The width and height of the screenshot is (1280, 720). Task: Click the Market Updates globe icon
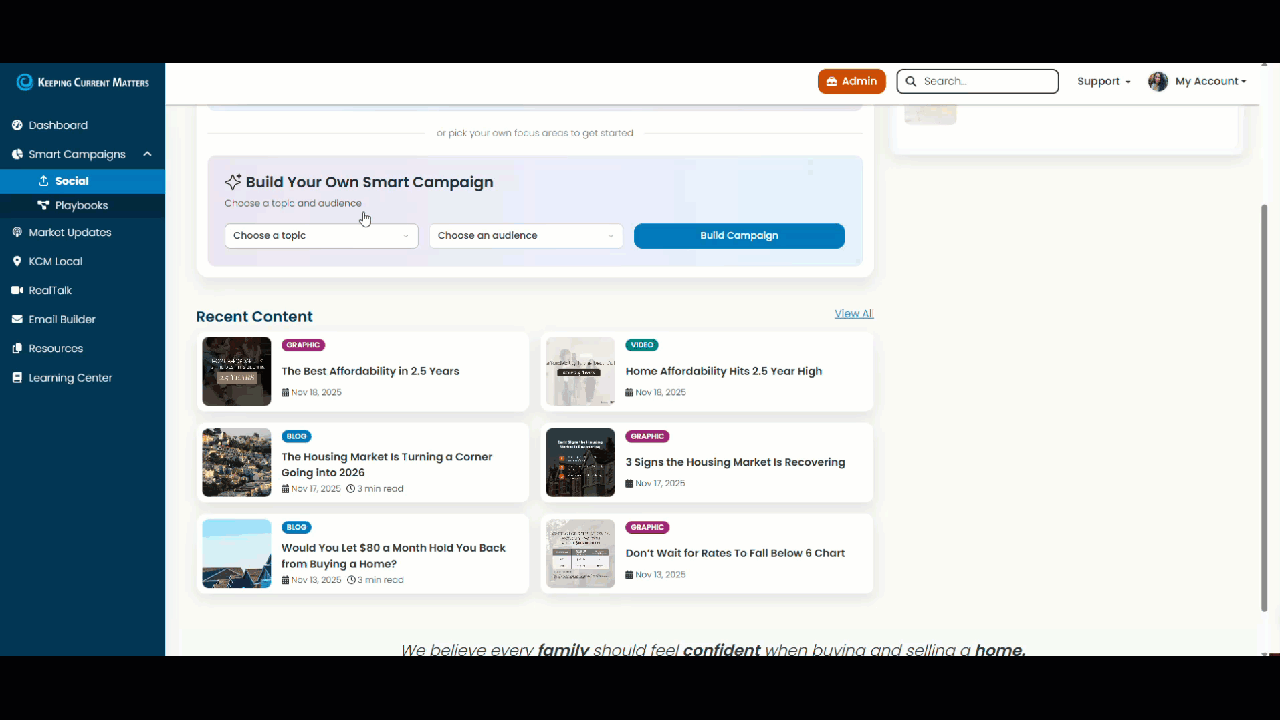point(17,232)
